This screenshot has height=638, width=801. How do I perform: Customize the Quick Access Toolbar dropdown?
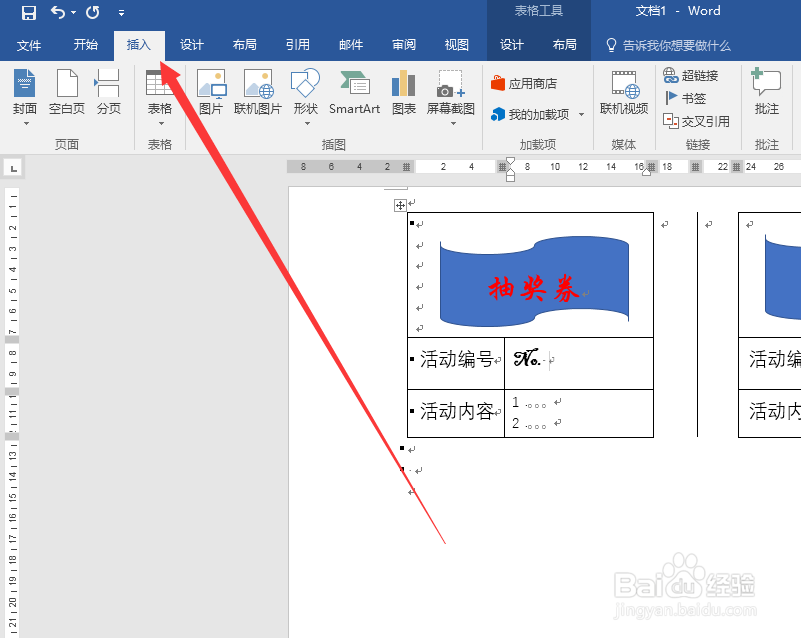click(x=121, y=13)
